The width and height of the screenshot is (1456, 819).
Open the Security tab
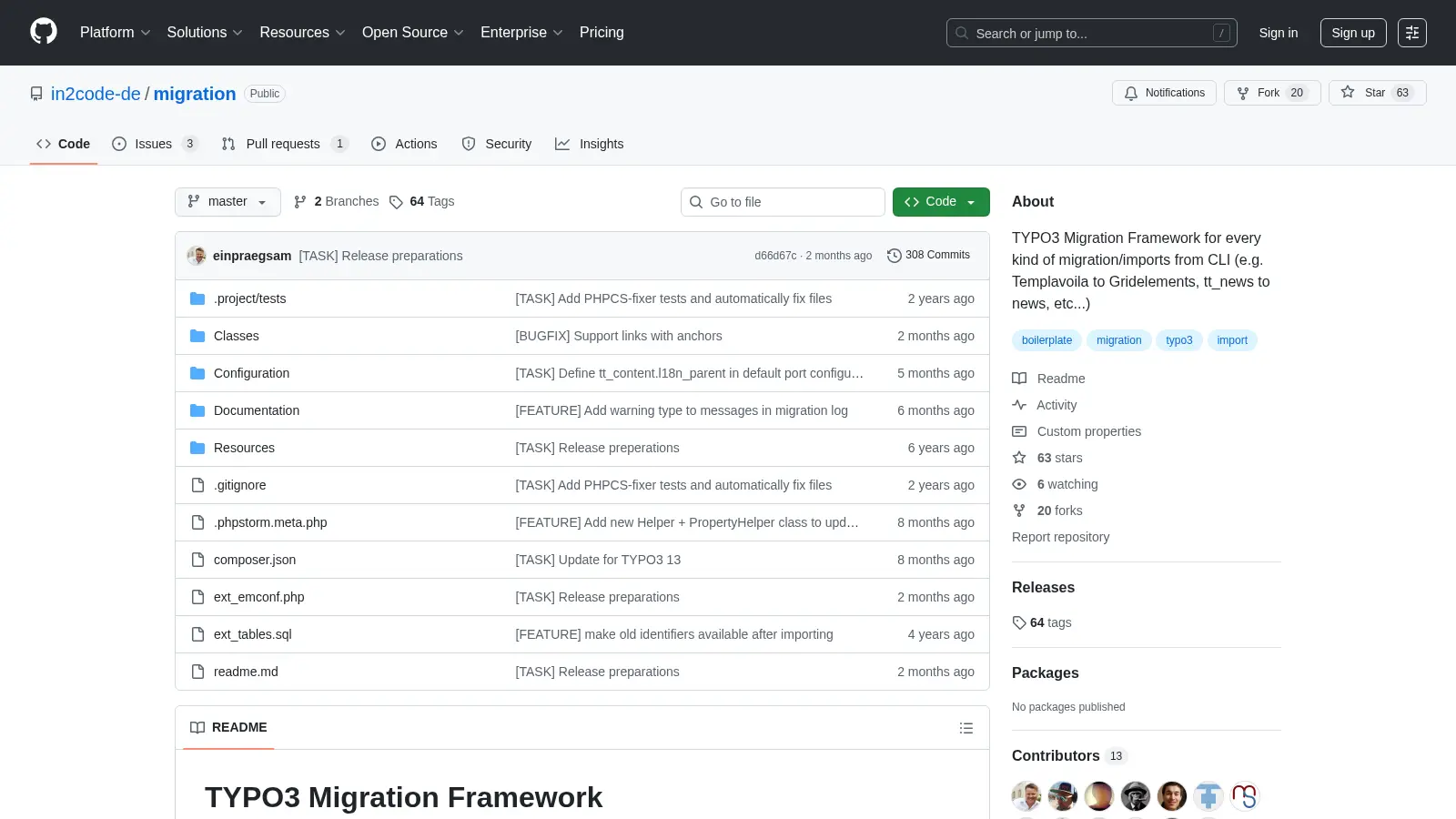(x=497, y=144)
